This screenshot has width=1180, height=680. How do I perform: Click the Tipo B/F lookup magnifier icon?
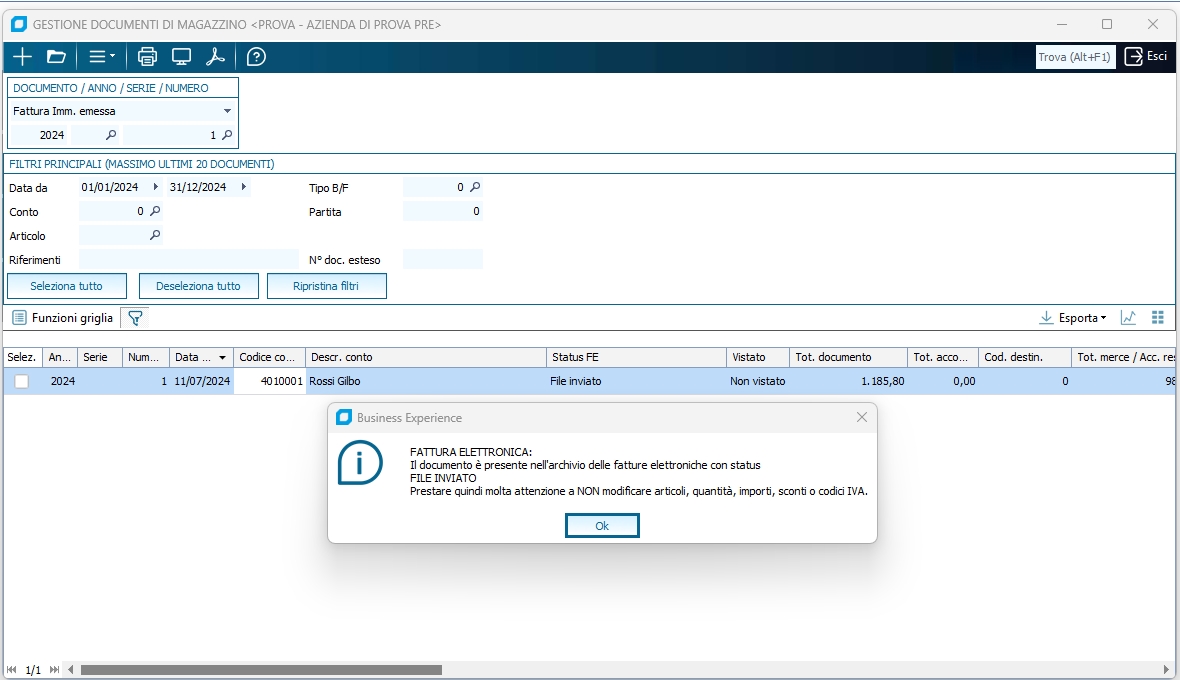tap(475, 187)
